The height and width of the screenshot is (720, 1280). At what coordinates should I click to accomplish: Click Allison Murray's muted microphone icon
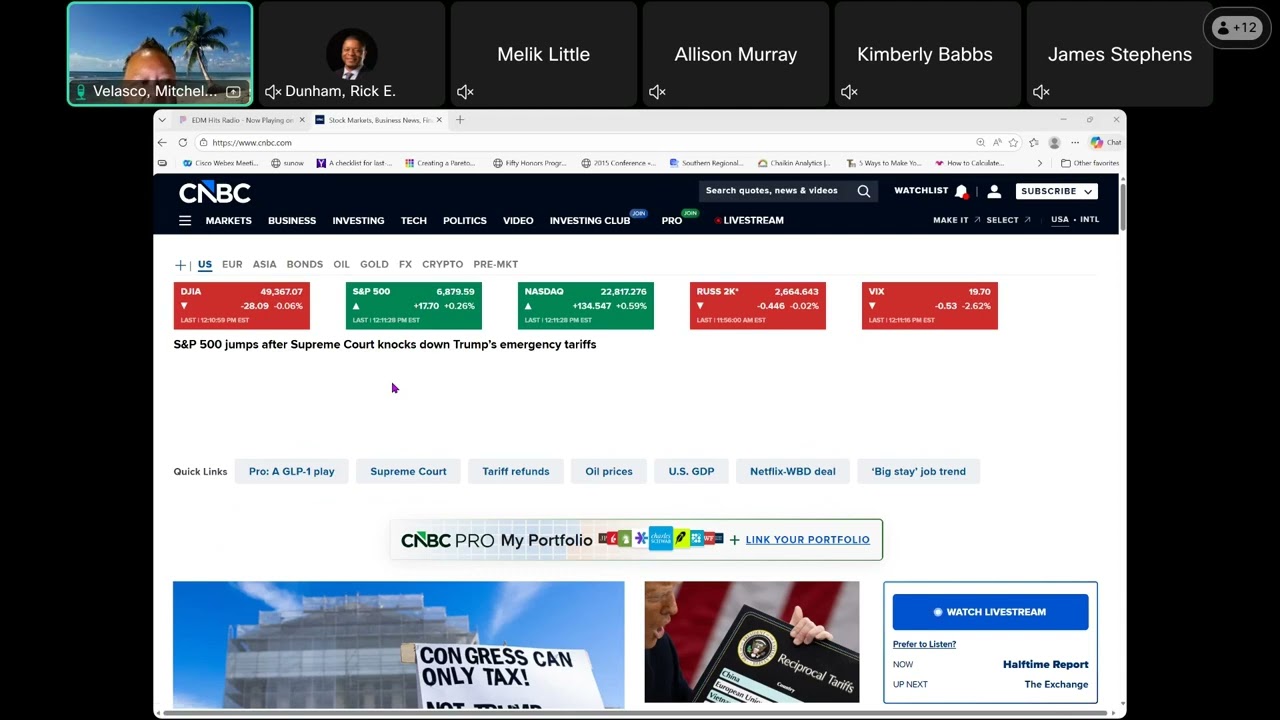tap(657, 92)
